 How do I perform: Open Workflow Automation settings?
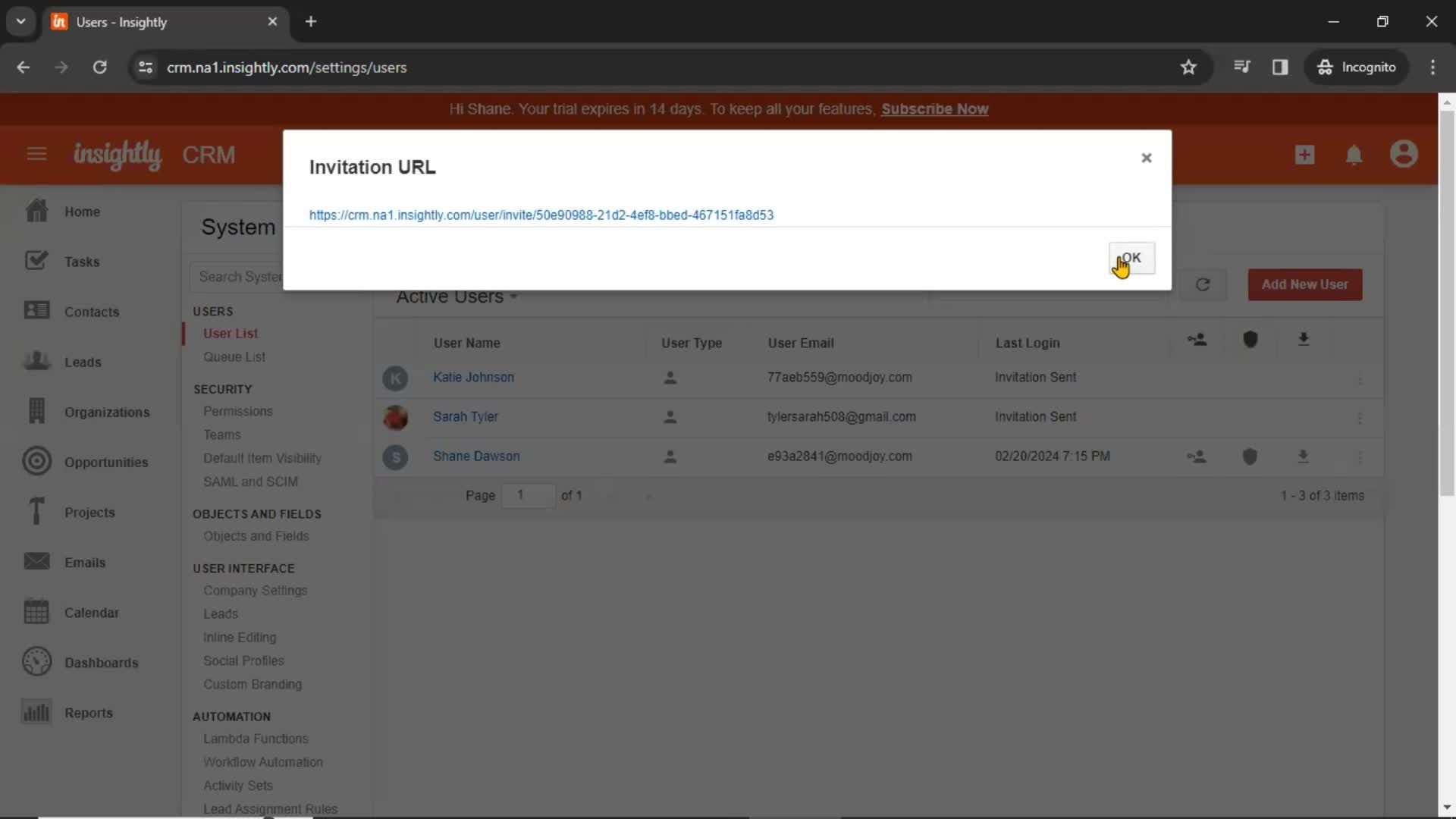[263, 762]
